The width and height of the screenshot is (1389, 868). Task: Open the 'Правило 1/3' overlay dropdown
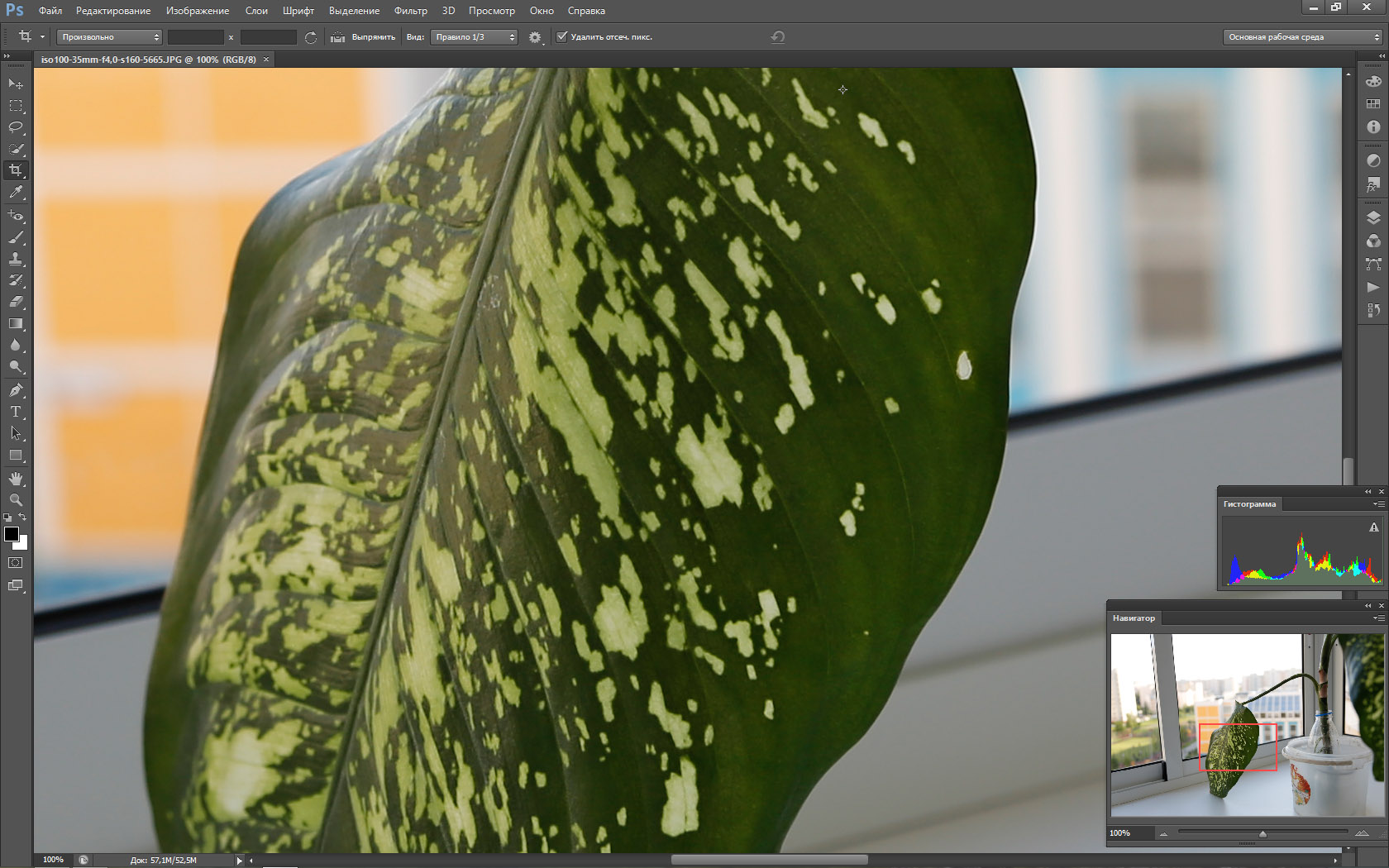click(474, 37)
